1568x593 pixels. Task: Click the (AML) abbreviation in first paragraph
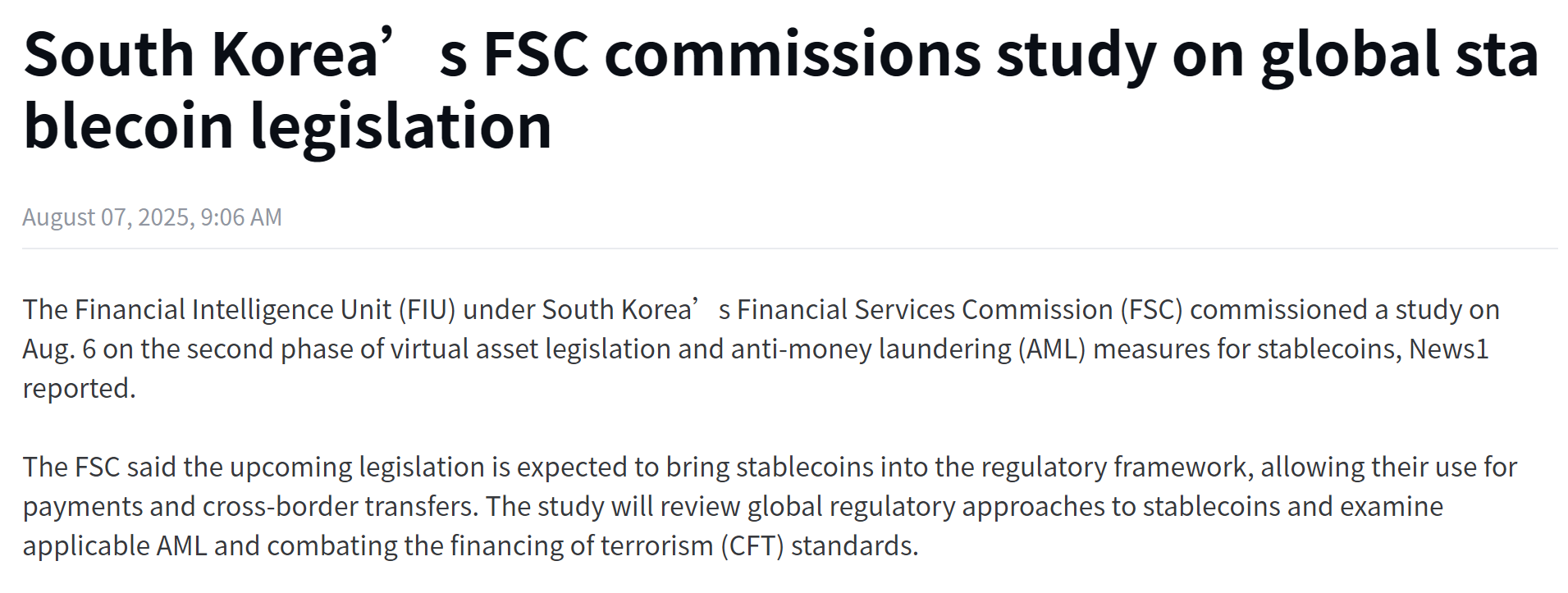pos(1052,349)
